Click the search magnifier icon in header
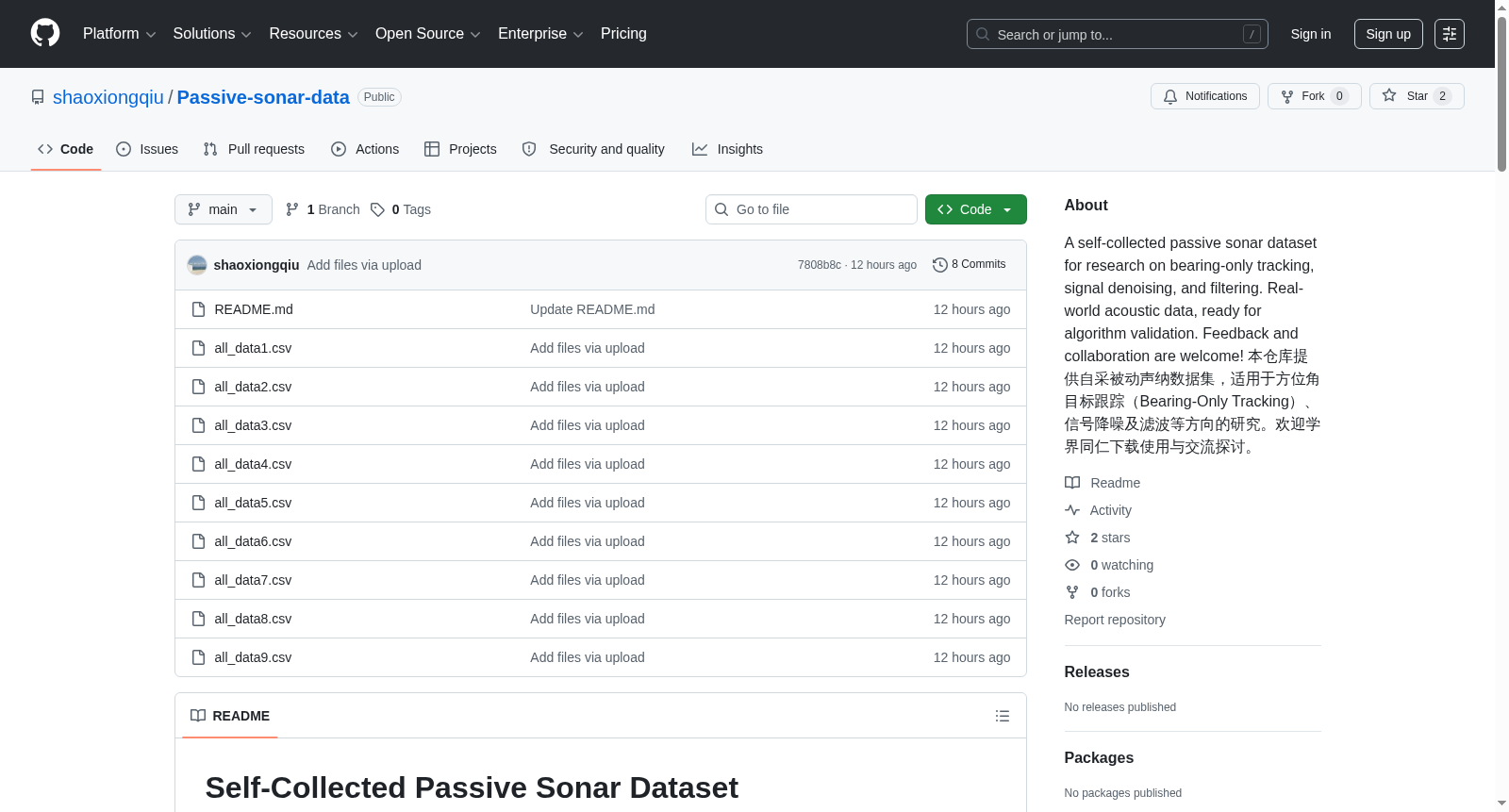The image size is (1509, 812). point(983,34)
